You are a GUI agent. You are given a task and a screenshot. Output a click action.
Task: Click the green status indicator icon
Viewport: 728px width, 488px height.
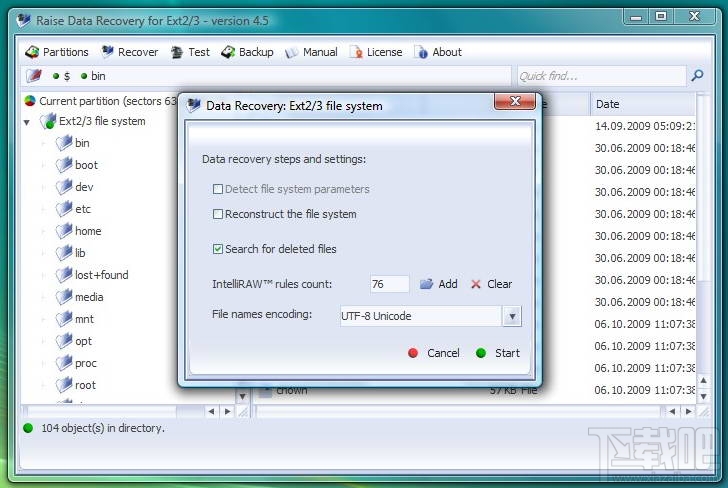click(28, 428)
